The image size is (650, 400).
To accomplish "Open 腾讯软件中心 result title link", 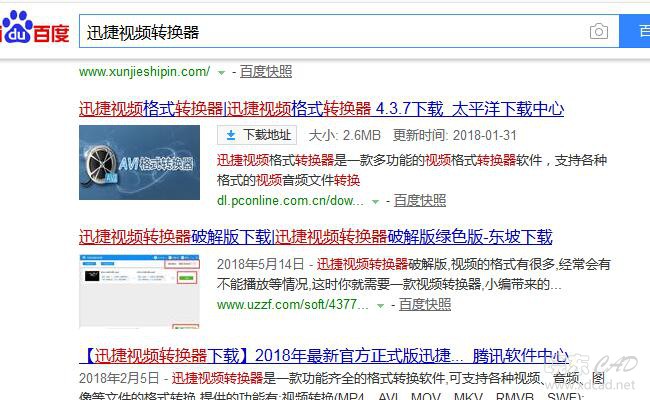I will coord(324,356).
